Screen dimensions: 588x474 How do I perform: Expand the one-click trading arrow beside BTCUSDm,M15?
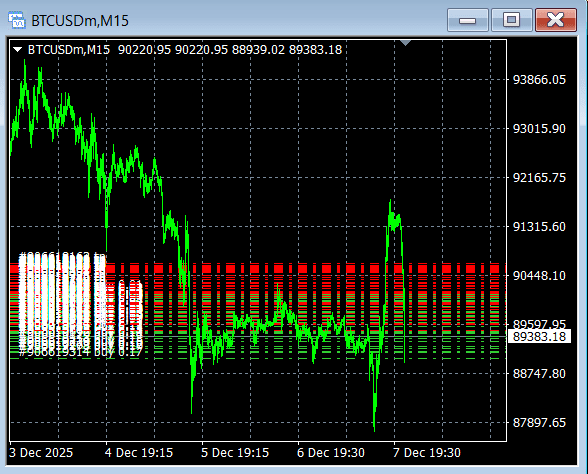pos(17,50)
